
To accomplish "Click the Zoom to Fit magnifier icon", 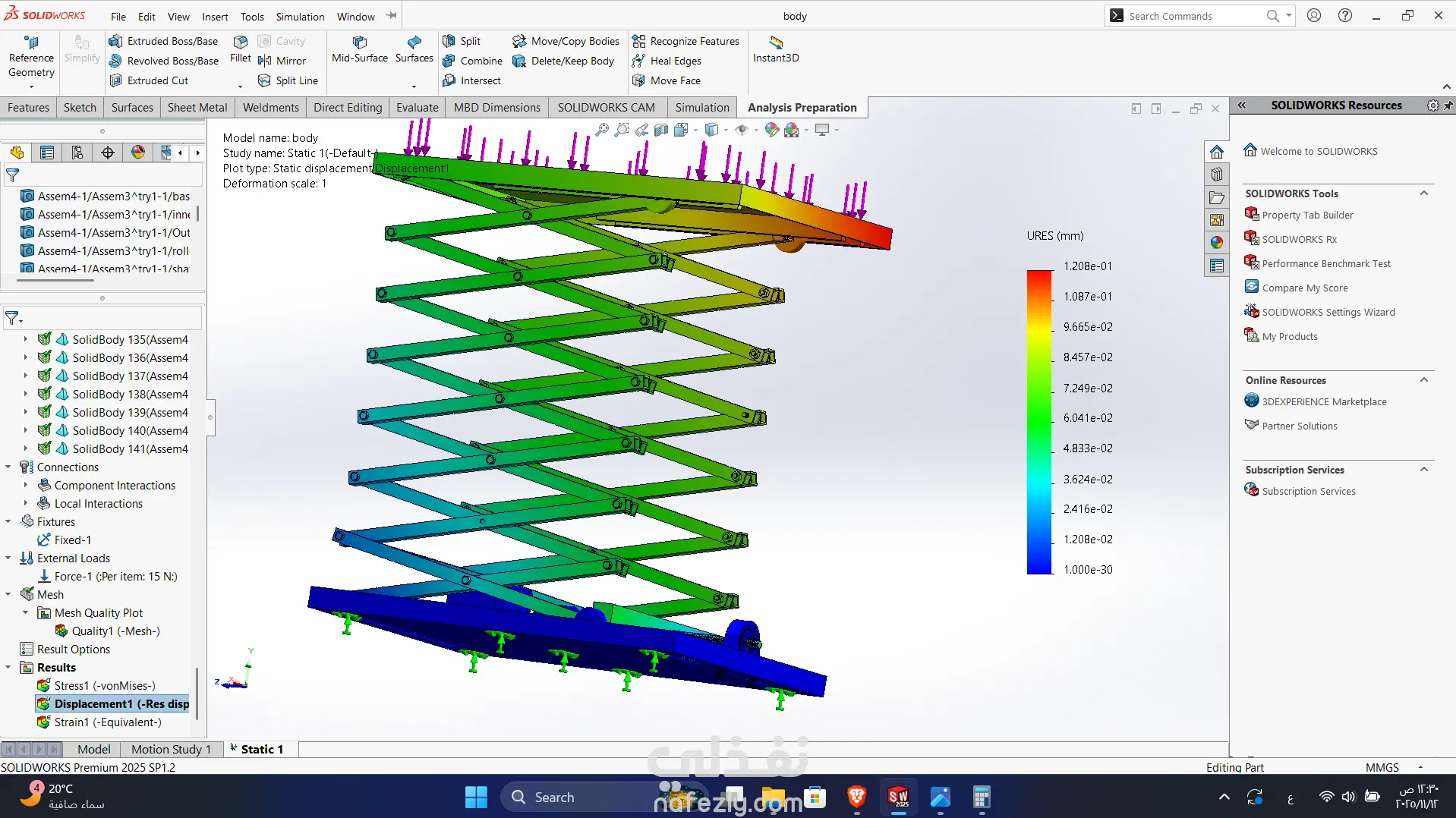I will pyautogui.click(x=601, y=130).
